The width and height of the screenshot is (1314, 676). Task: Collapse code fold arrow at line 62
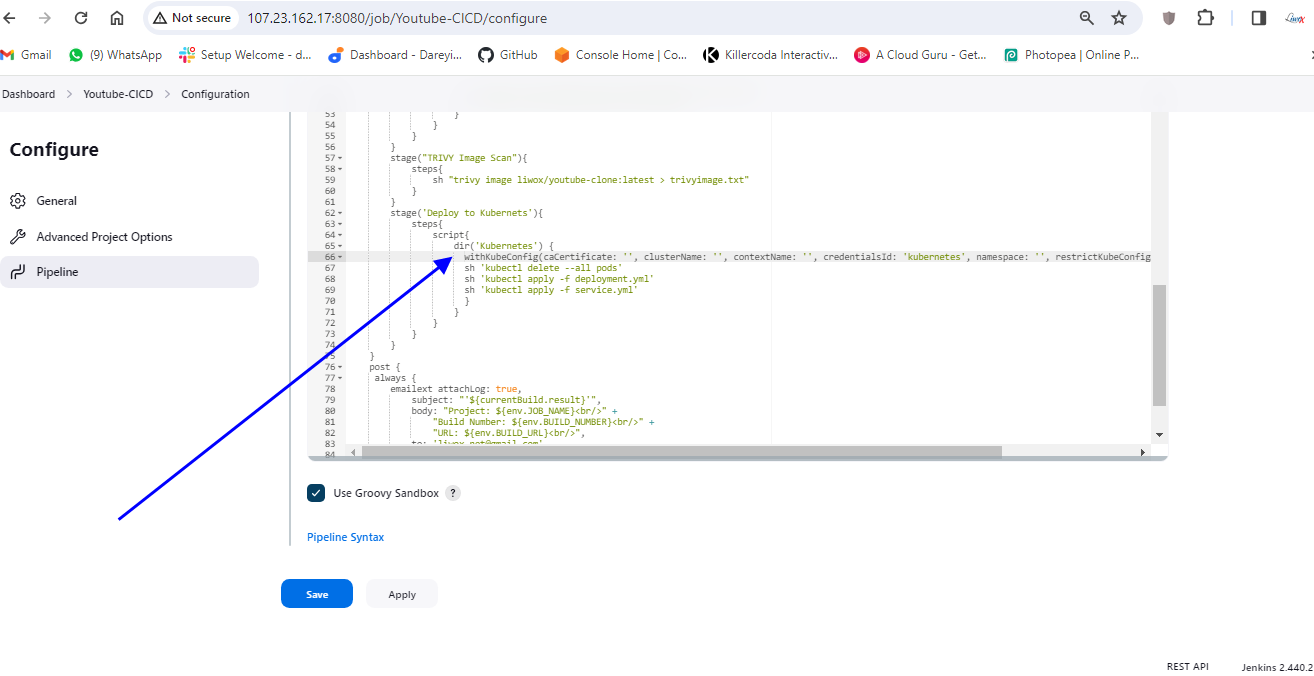tap(340, 213)
